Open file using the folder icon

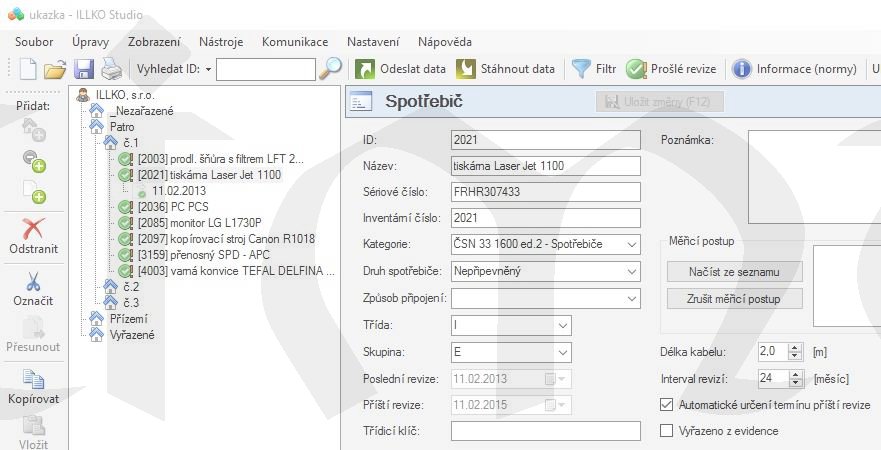coord(55,69)
